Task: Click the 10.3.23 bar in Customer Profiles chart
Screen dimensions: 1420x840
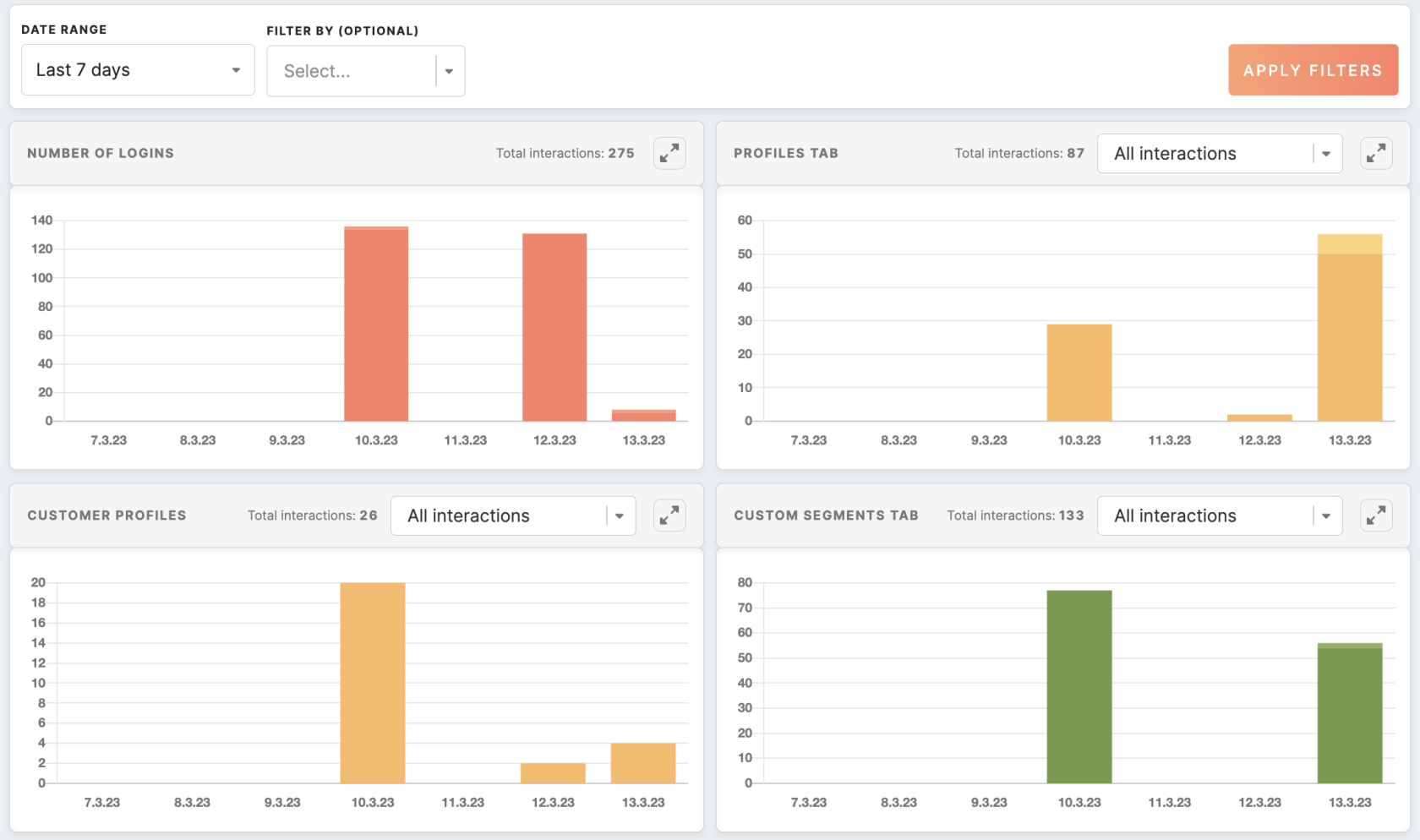Action: point(373,683)
